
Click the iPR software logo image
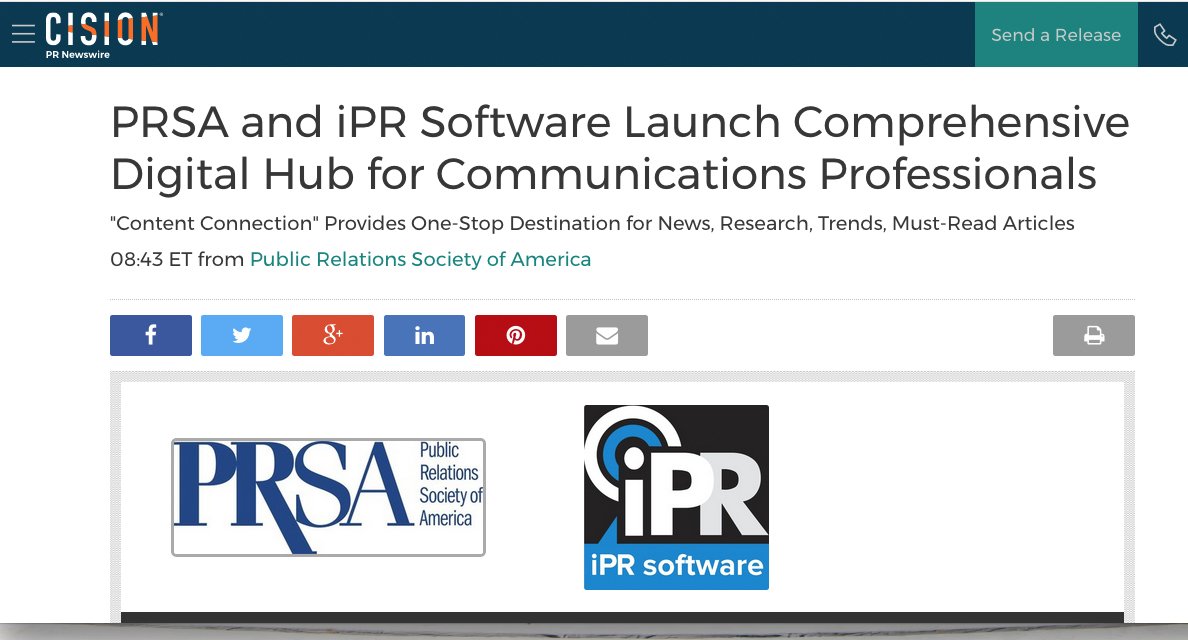tap(677, 497)
